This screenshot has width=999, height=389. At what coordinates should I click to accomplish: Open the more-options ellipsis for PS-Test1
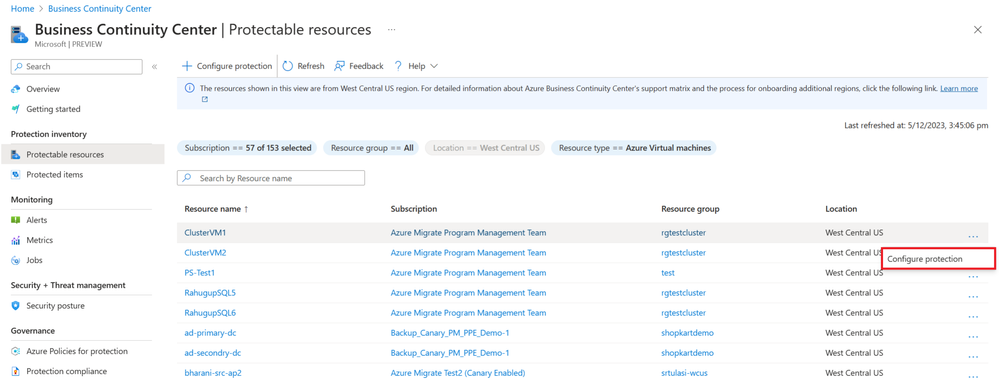(x=973, y=276)
